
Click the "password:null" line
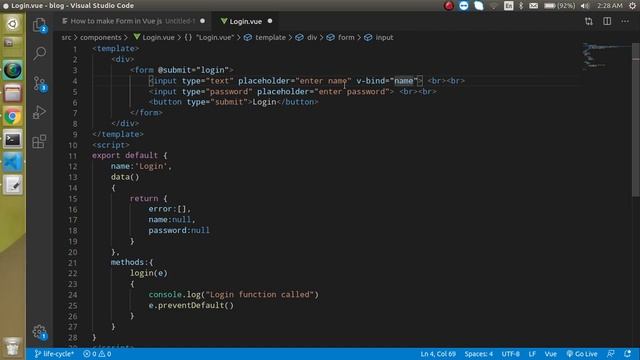point(179,231)
